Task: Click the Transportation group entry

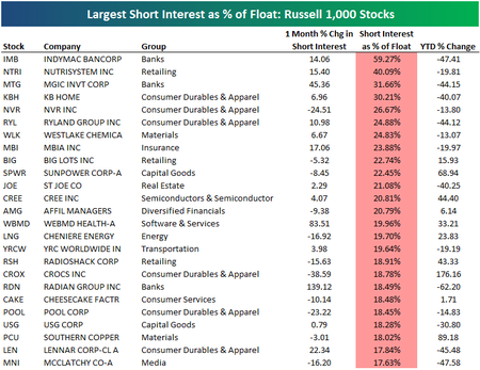Action: (x=170, y=249)
